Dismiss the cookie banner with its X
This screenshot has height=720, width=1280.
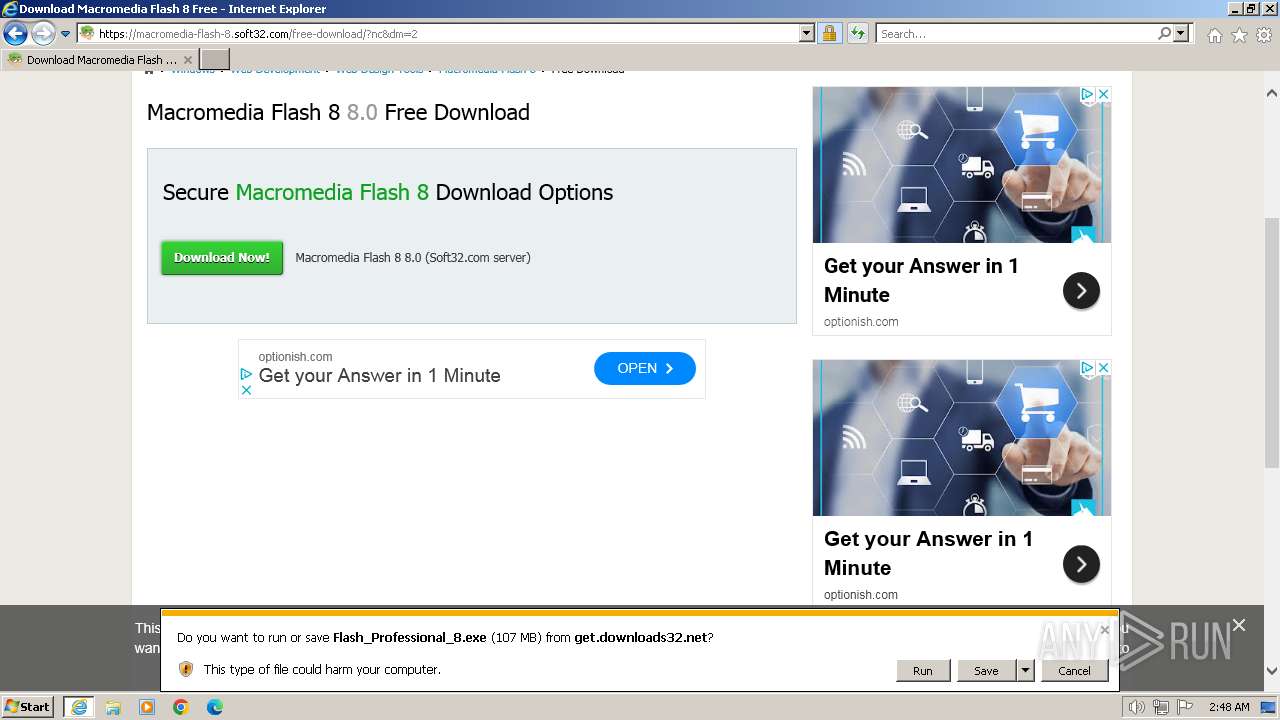(1239, 625)
